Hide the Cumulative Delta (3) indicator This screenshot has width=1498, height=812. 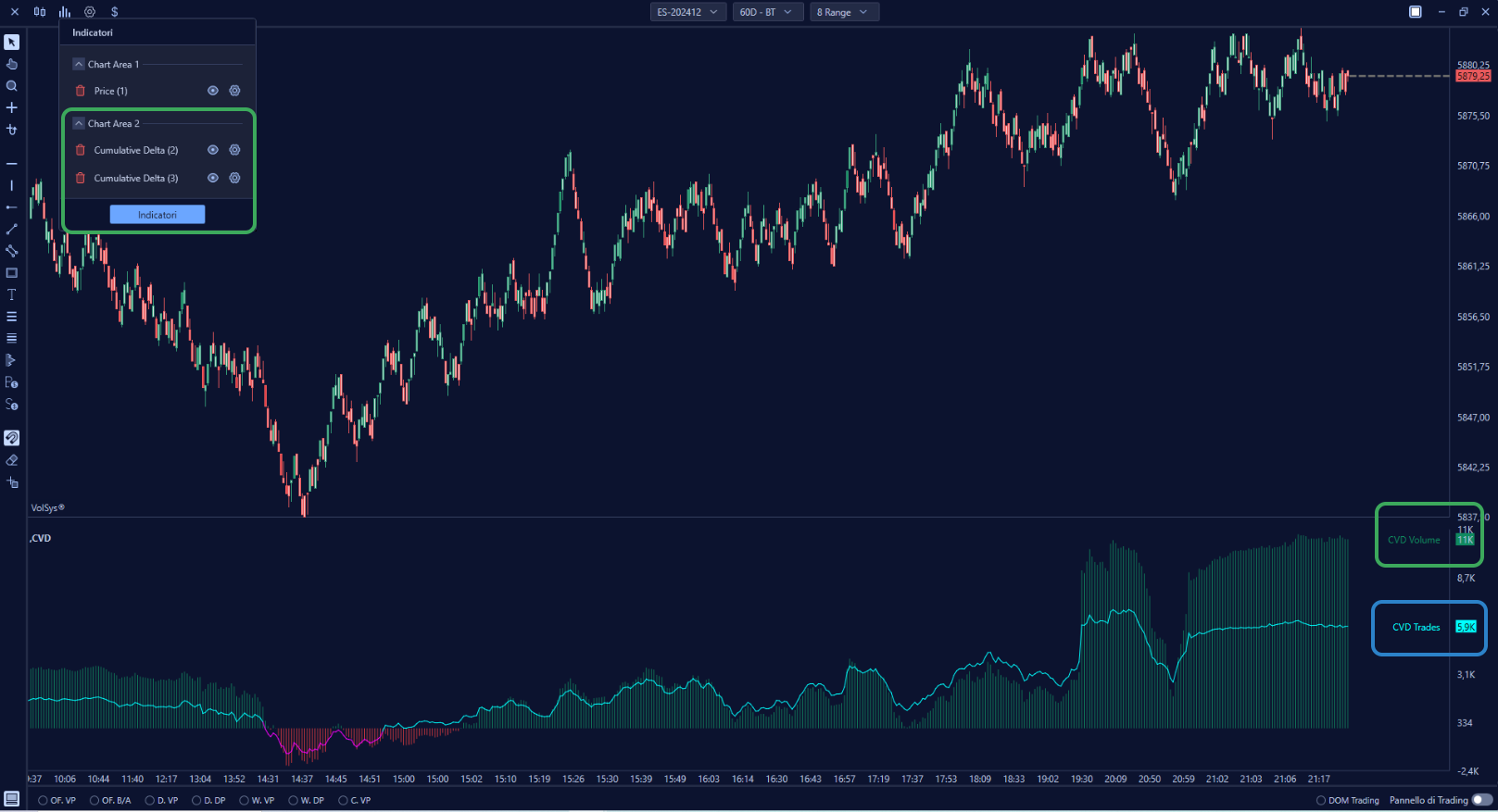pos(213,178)
